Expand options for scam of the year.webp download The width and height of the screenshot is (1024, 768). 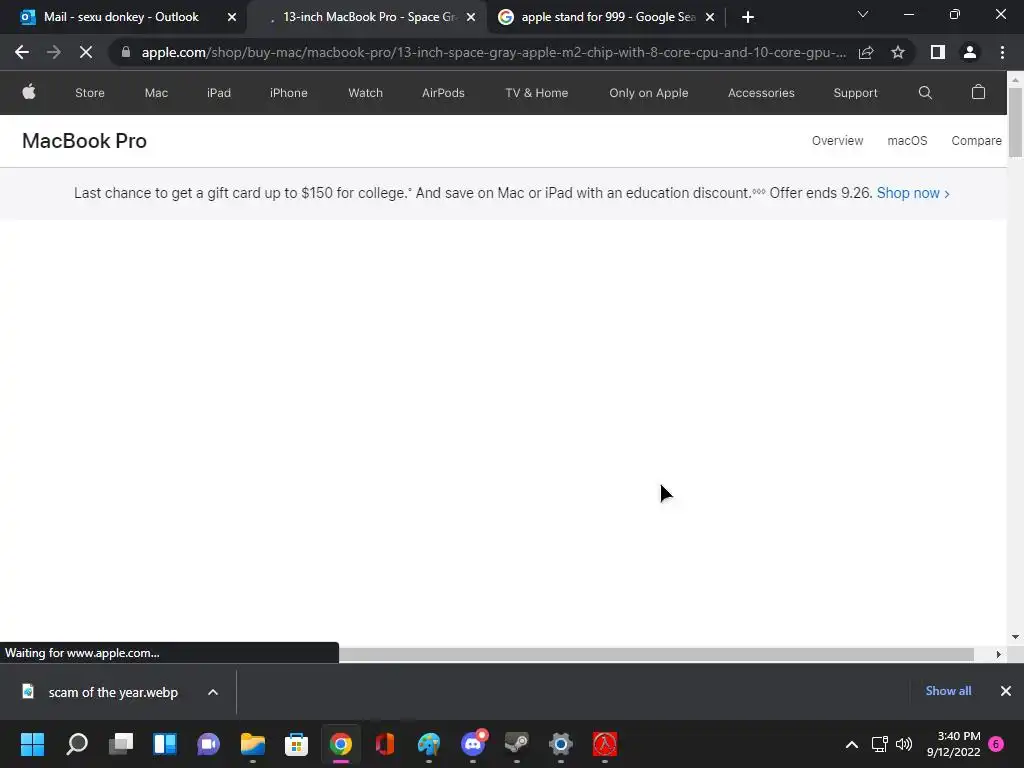click(213, 692)
